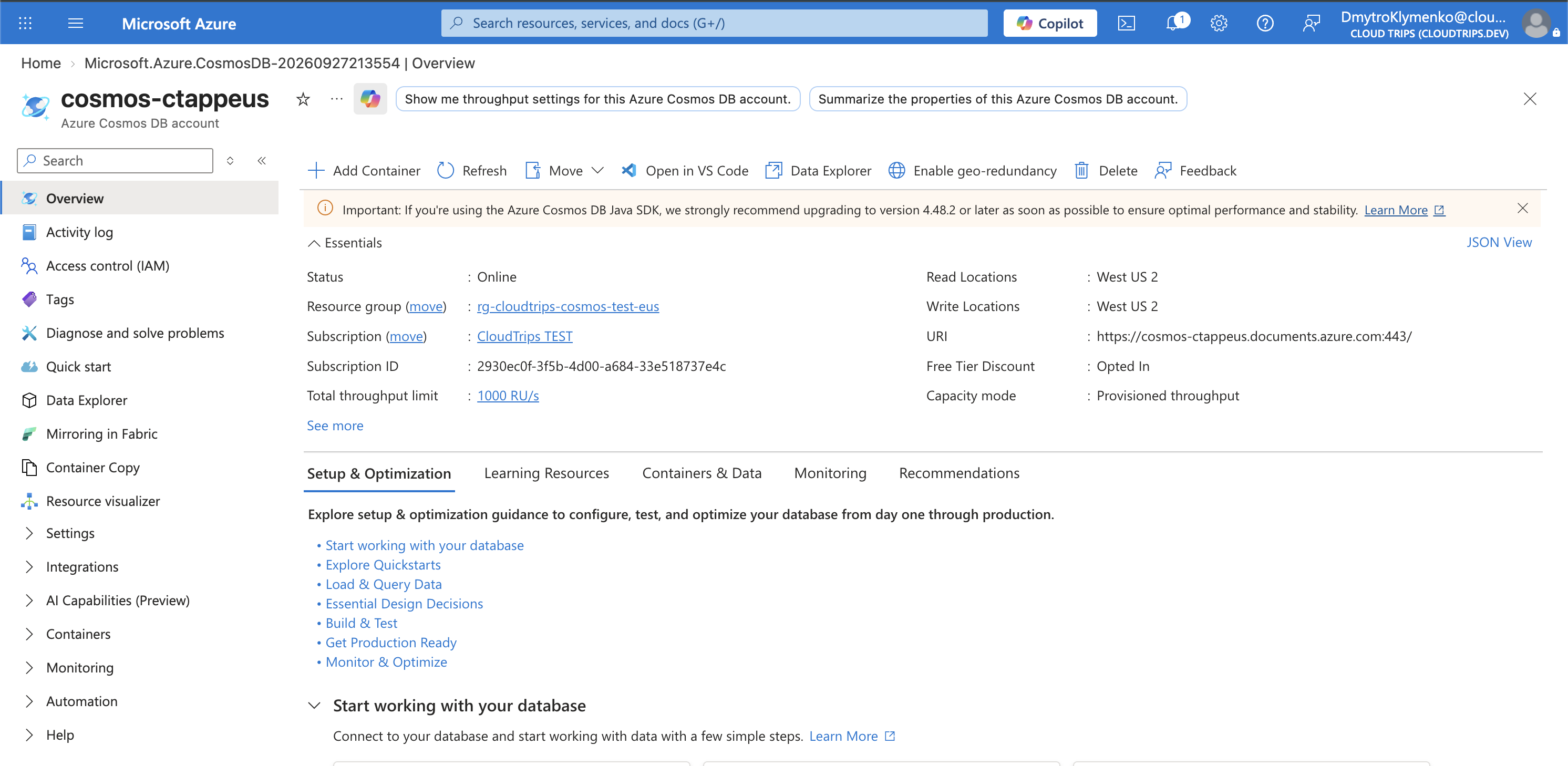Click the 1000 RU/s throughput link

pos(508,396)
